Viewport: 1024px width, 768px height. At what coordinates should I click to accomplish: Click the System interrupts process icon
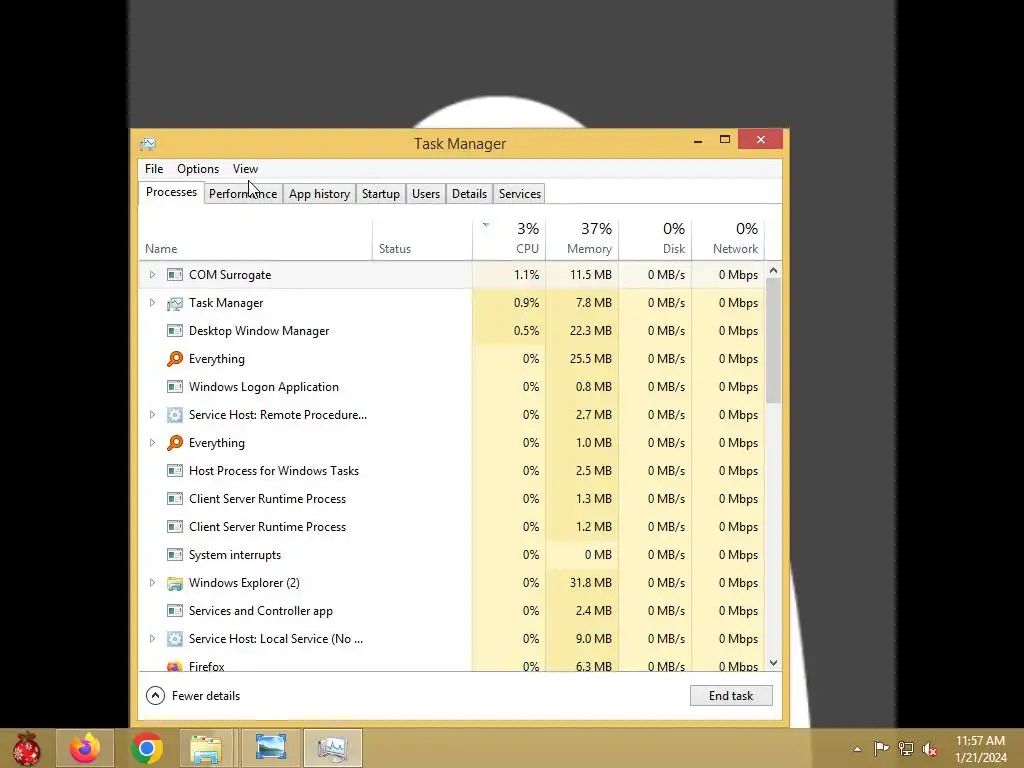point(174,555)
